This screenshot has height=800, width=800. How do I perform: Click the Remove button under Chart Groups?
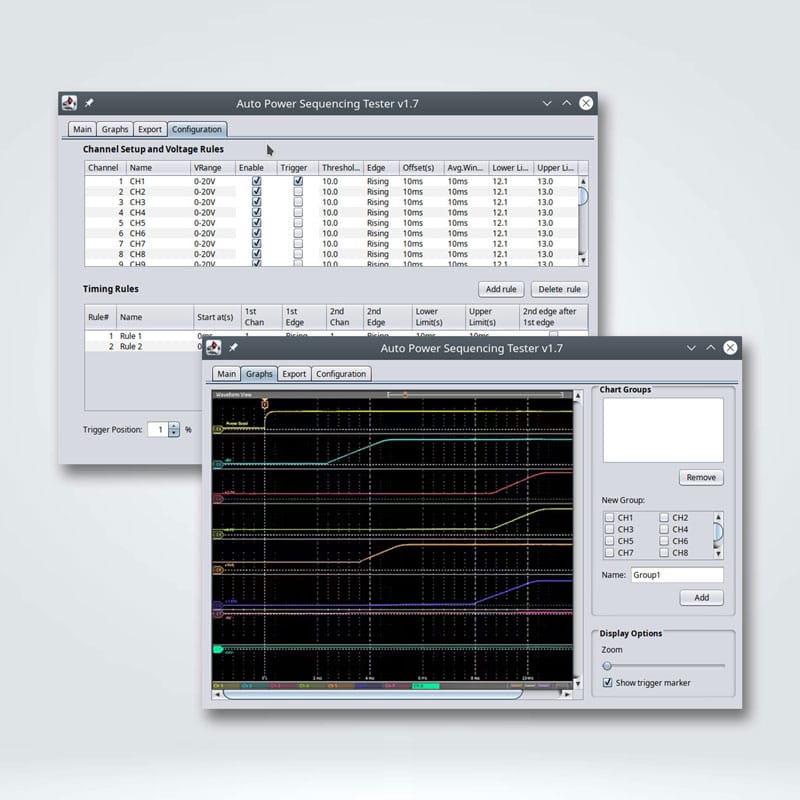coord(700,477)
